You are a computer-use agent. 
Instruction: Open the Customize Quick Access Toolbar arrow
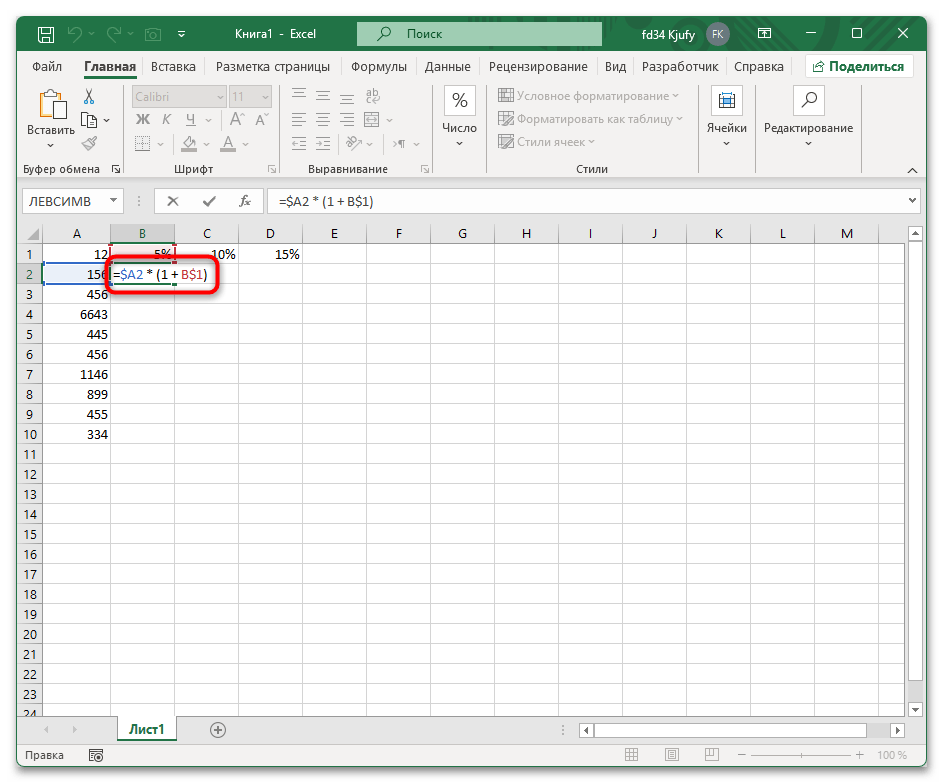tap(182, 34)
